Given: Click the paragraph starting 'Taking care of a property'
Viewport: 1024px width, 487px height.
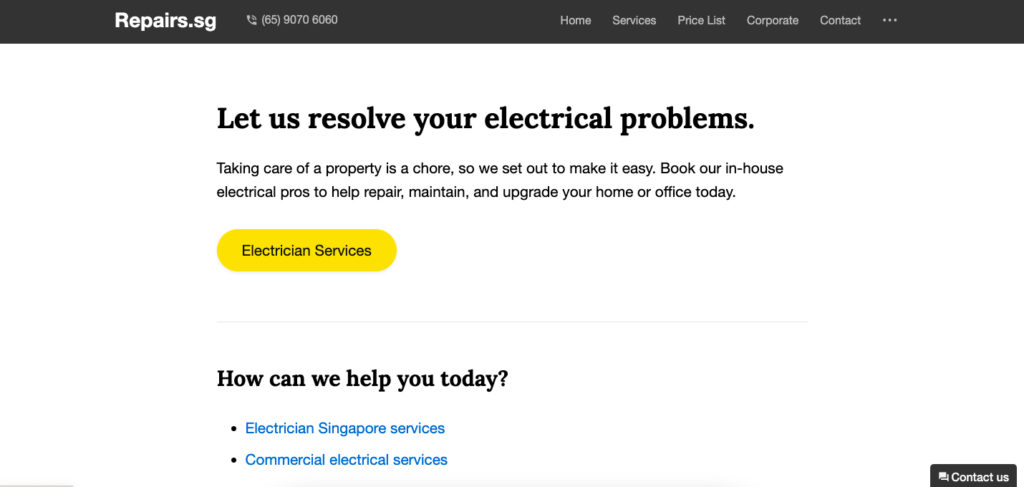Looking at the screenshot, I should click(500, 181).
